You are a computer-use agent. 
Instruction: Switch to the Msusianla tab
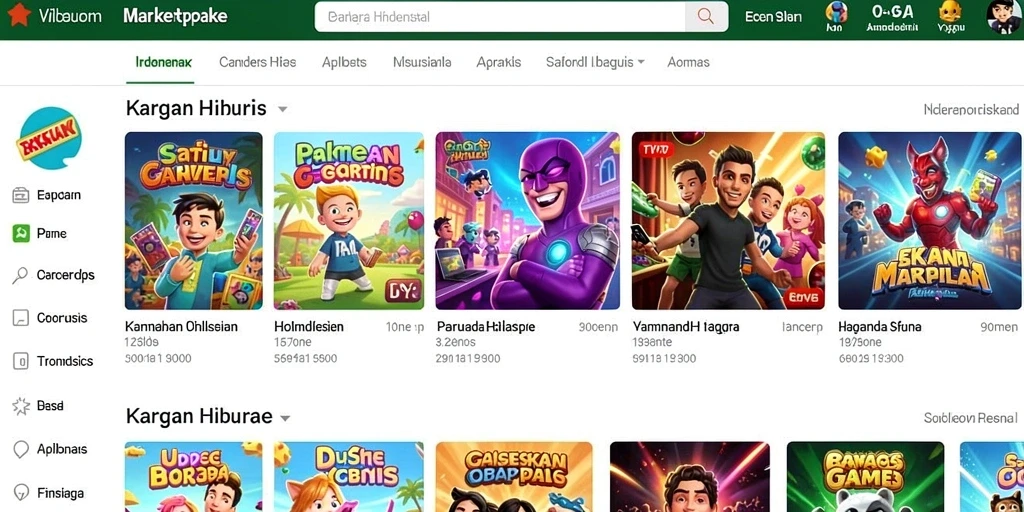[x=422, y=62]
